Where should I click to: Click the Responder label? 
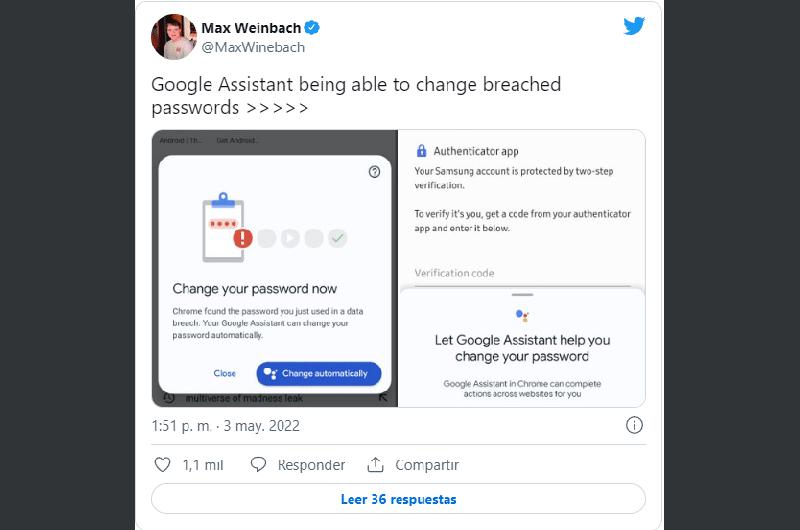tap(311, 465)
